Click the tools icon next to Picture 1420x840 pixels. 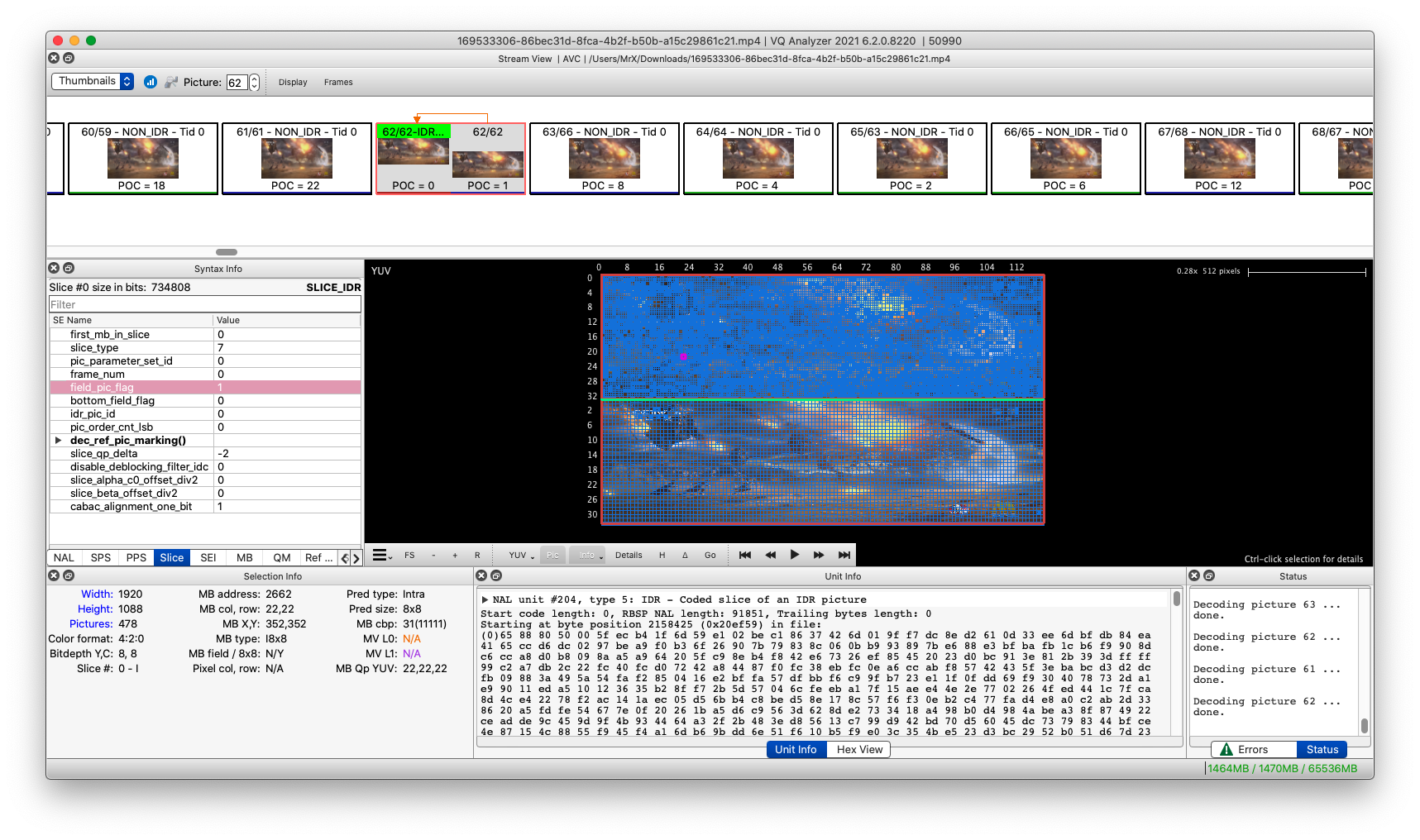[171, 82]
